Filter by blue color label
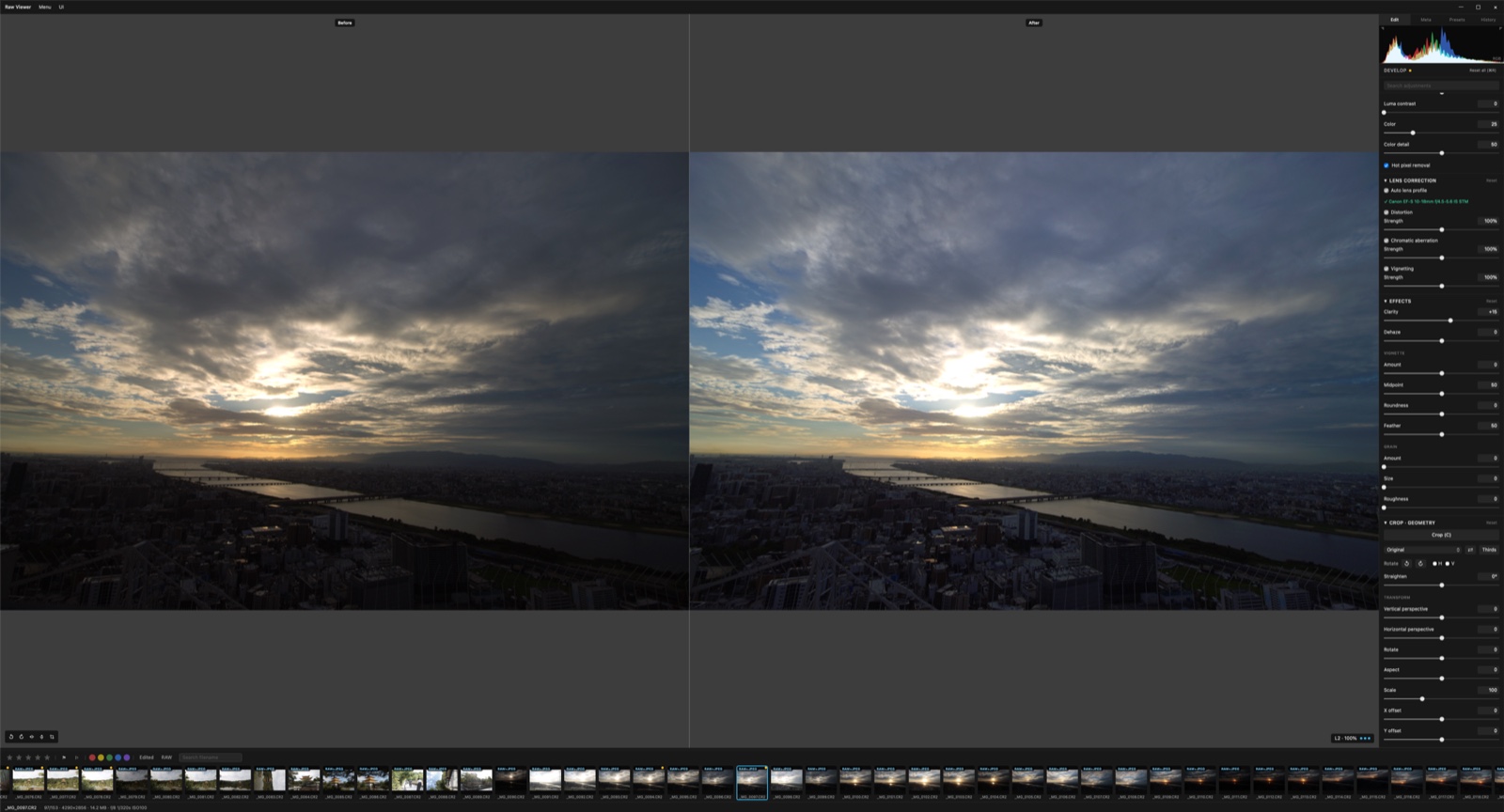The height and width of the screenshot is (812, 1504). (x=118, y=757)
